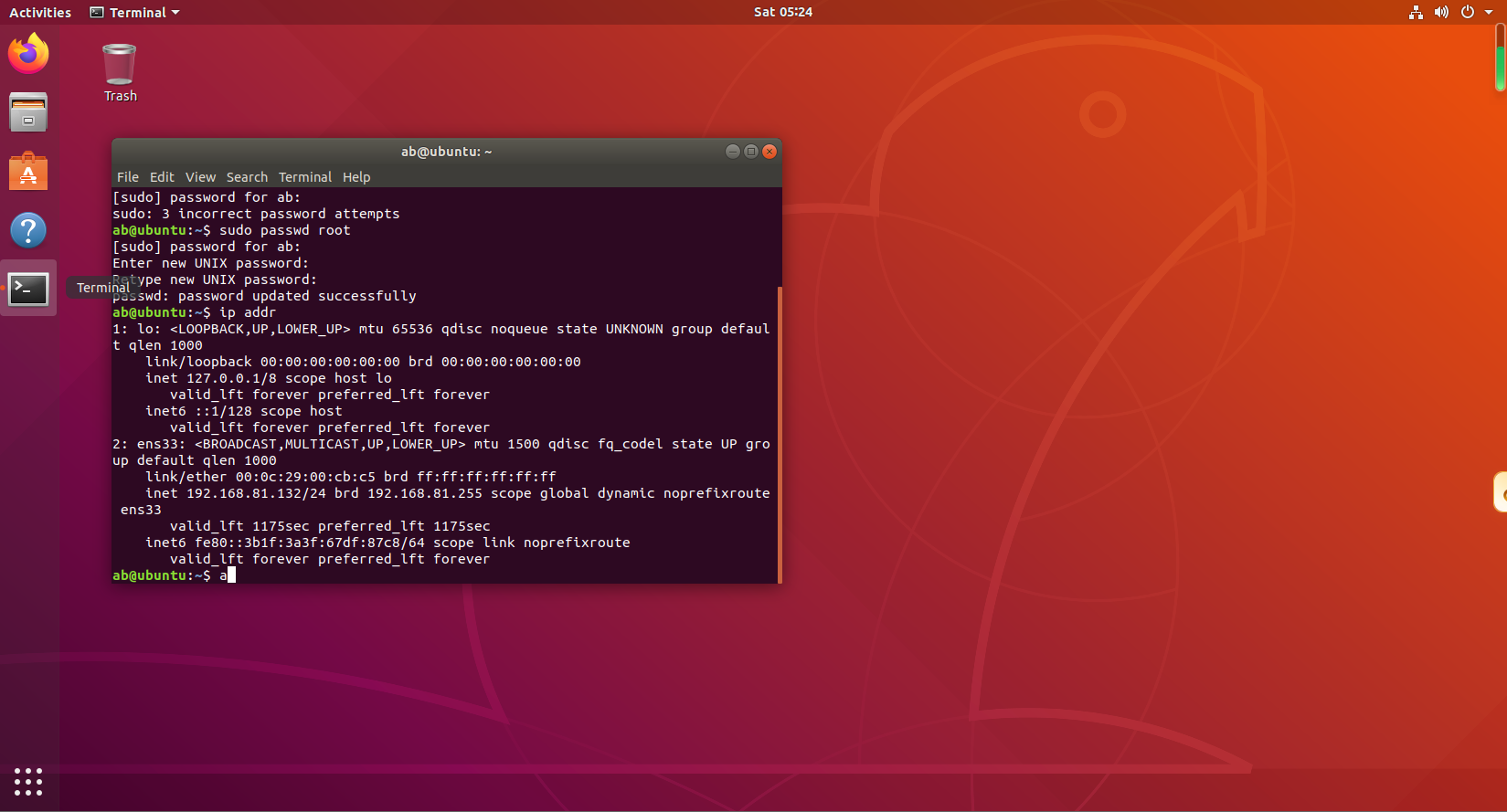Click the terminal scrollbar
The height and width of the screenshot is (812, 1507).
click(x=780, y=434)
